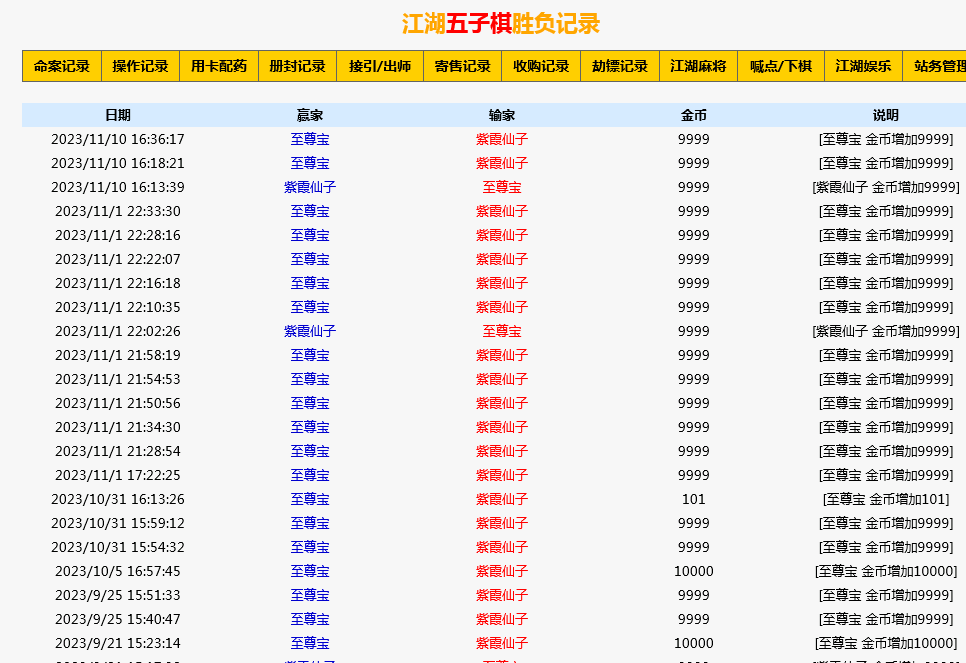This screenshot has width=966, height=663.
Task: Click the 赢家 column header
Action: pyautogui.click(x=310, y=115)
